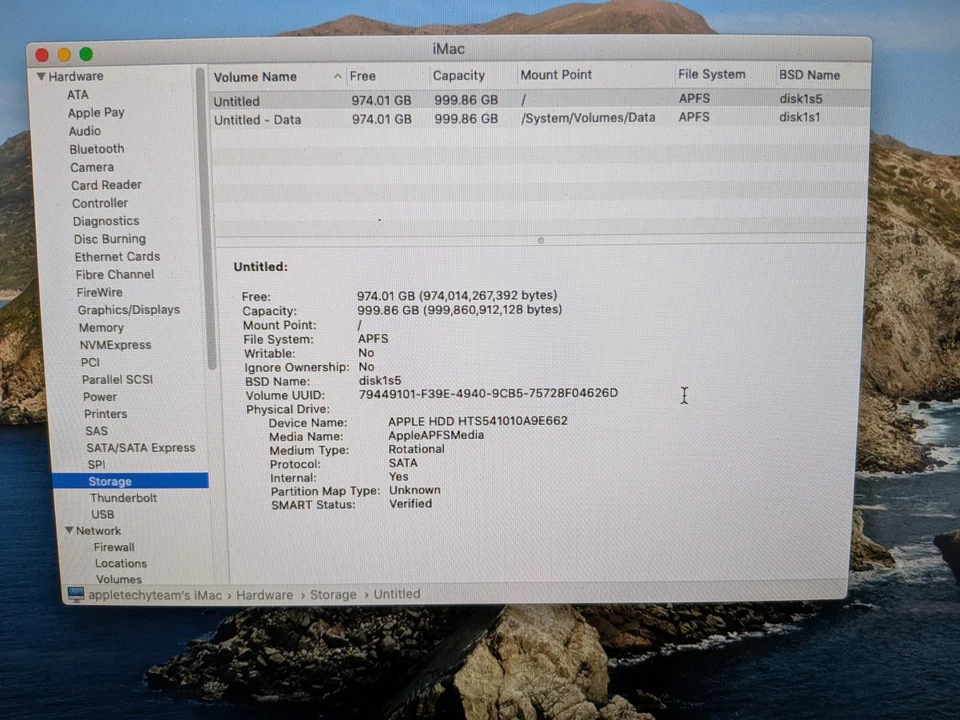Click the pane divider handle between panels
Image resolution: width=960 pixels, height=720 pixels.
pos(540,240)
